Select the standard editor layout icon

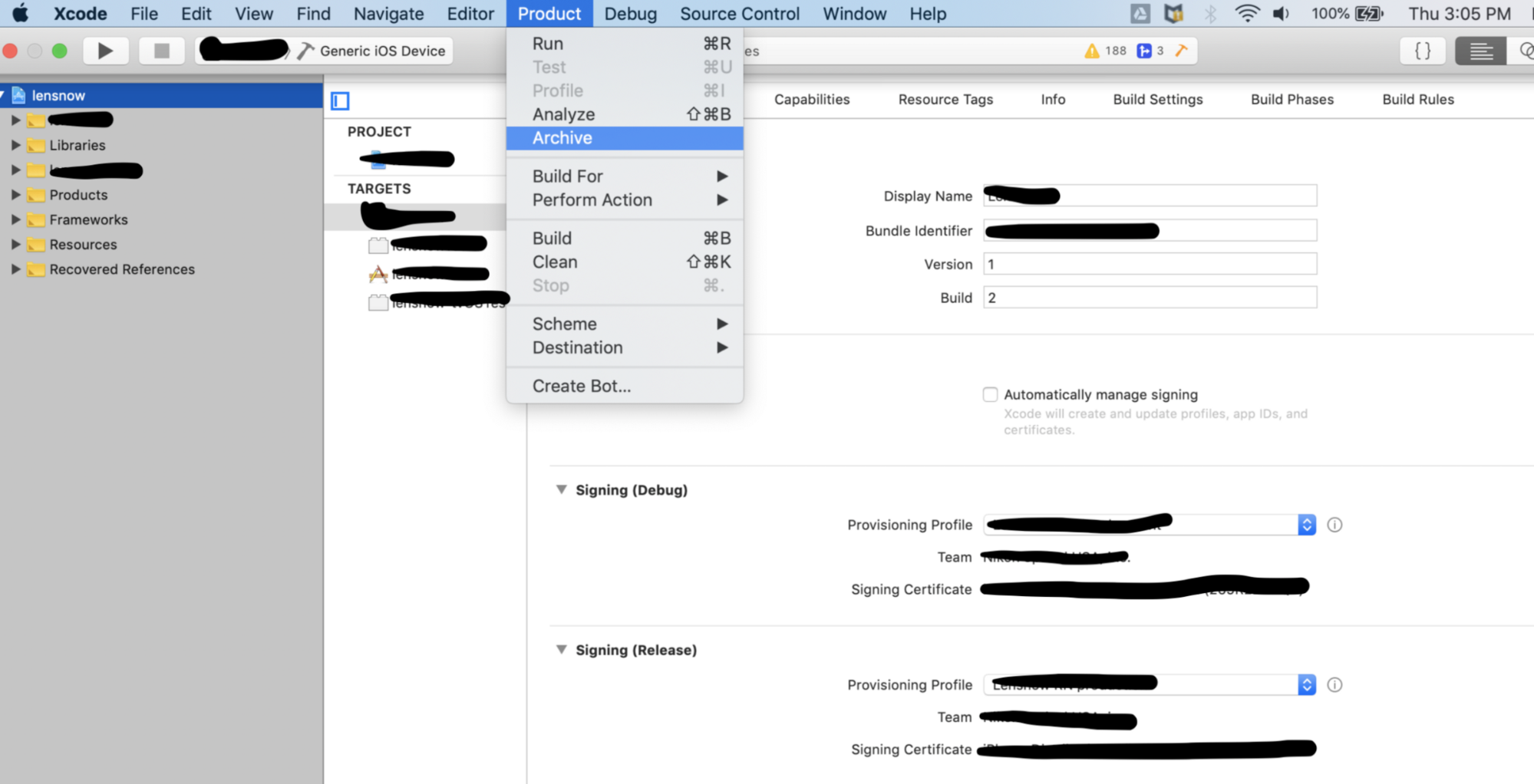tap(1480, 51)
